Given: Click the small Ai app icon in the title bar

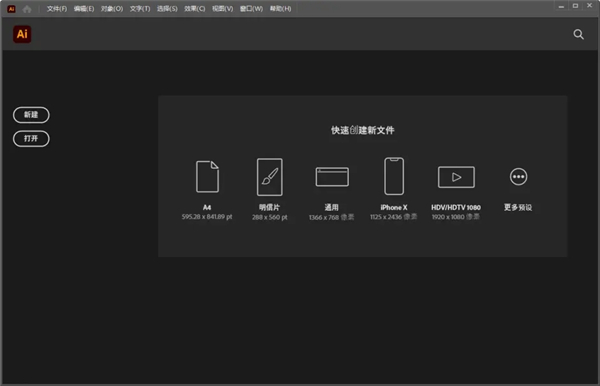Looking at the screenshot, I should coord(11,9).
